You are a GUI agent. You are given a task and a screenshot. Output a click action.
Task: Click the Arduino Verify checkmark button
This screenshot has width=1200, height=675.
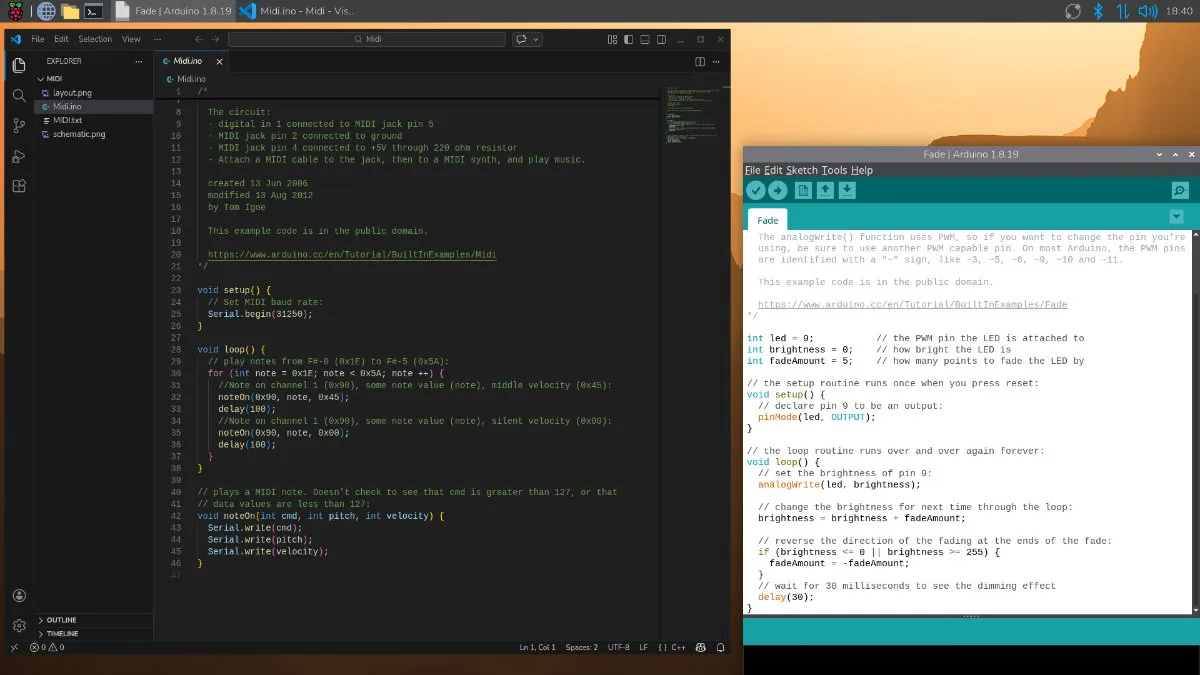(x=755, y=191)
